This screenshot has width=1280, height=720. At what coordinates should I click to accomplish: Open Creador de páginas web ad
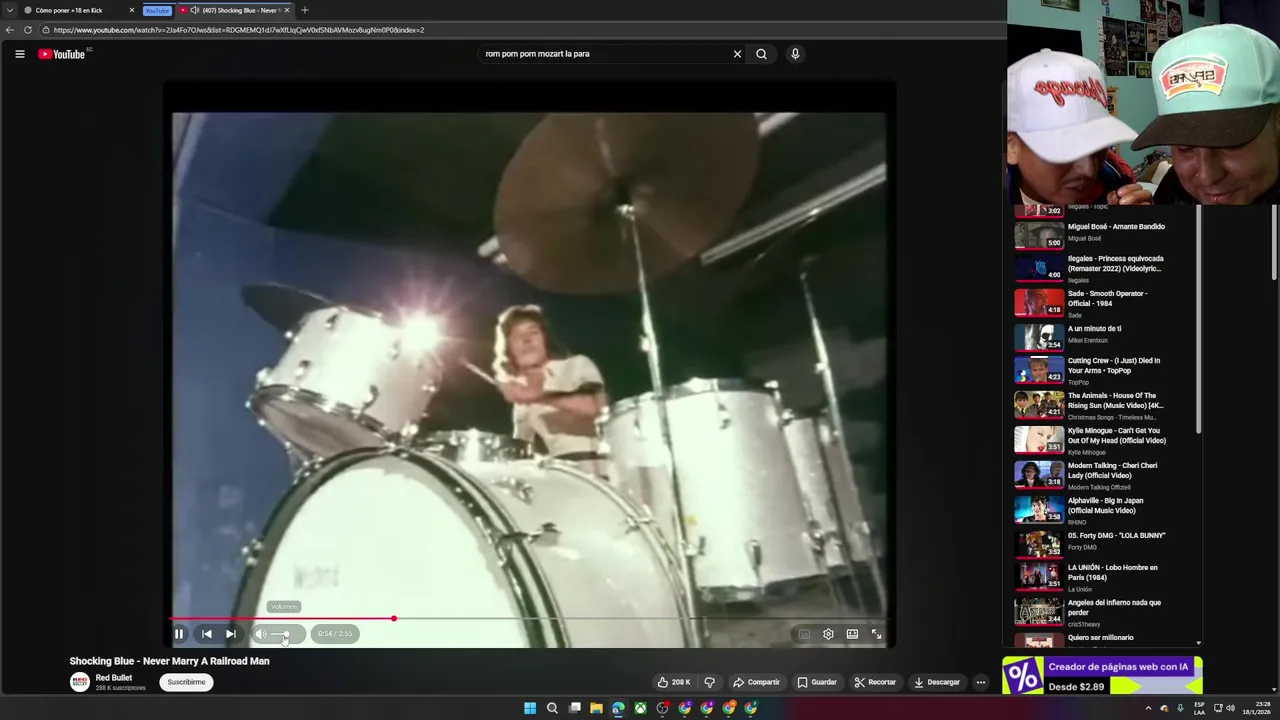[x=1102, y=675]
